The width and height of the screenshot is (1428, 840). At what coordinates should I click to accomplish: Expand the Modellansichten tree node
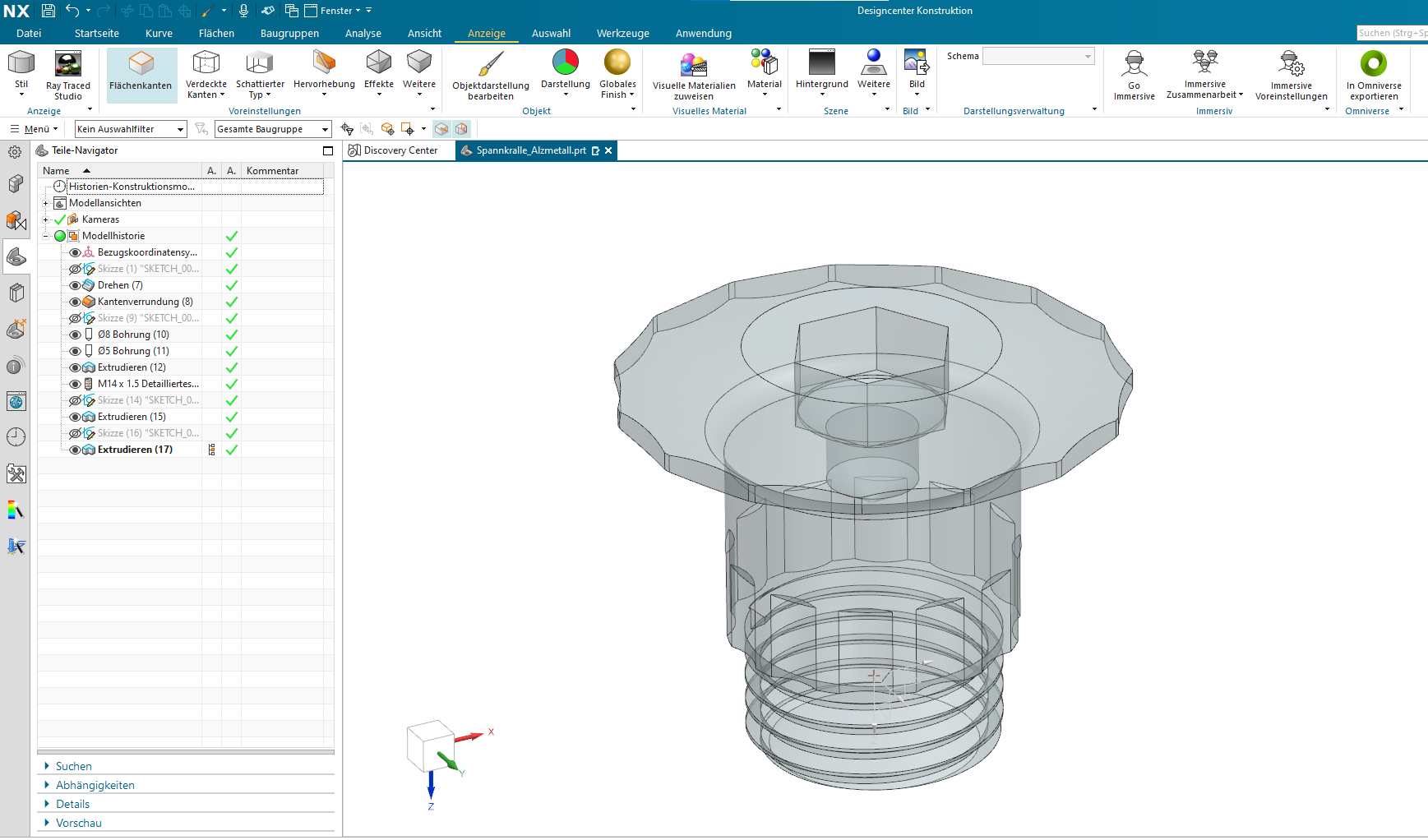point(46,203)
